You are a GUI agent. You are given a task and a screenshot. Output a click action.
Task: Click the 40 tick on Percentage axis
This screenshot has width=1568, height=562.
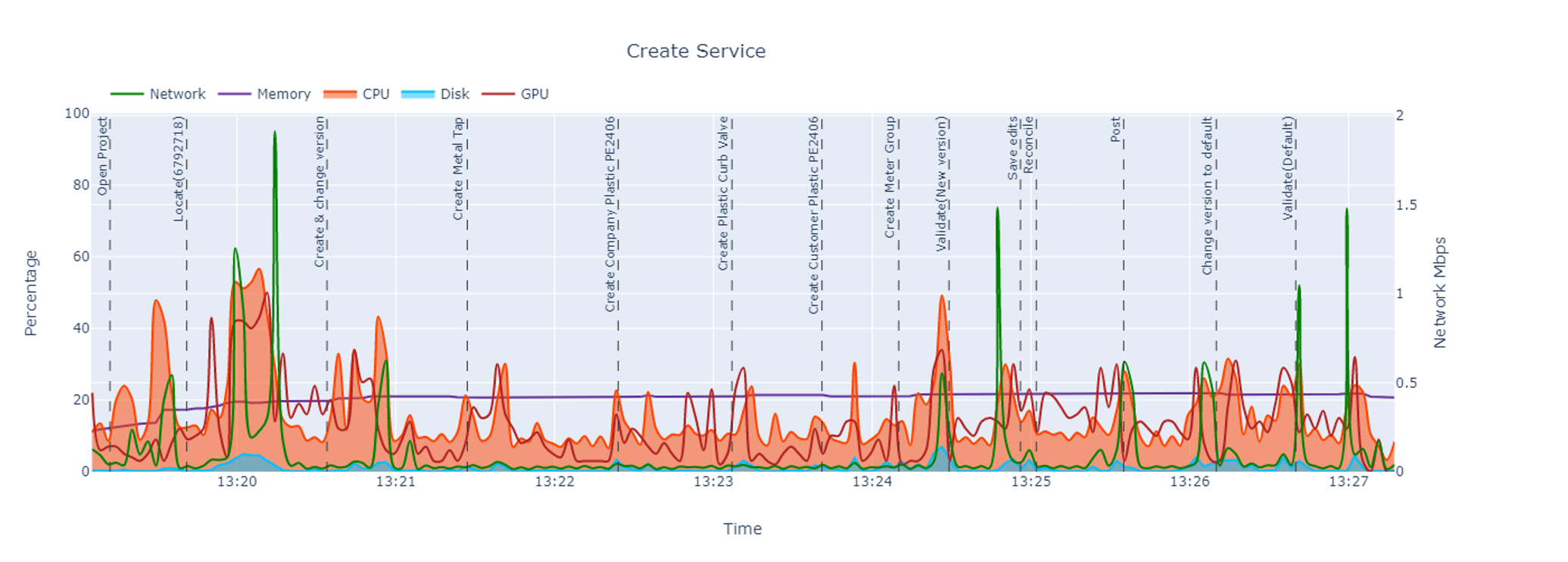pyautogui.click(x=80, y=328)
